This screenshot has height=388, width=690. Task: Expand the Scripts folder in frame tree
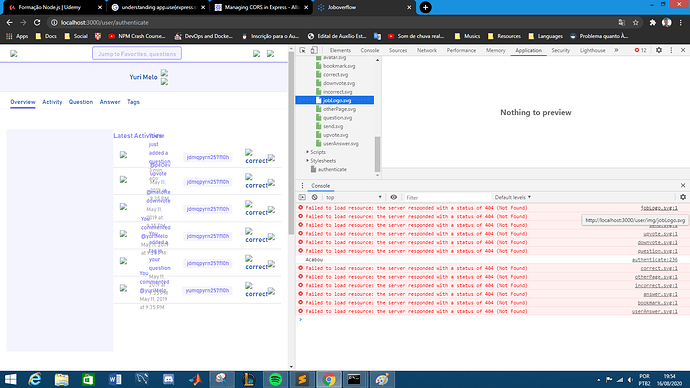pos(308,152)
